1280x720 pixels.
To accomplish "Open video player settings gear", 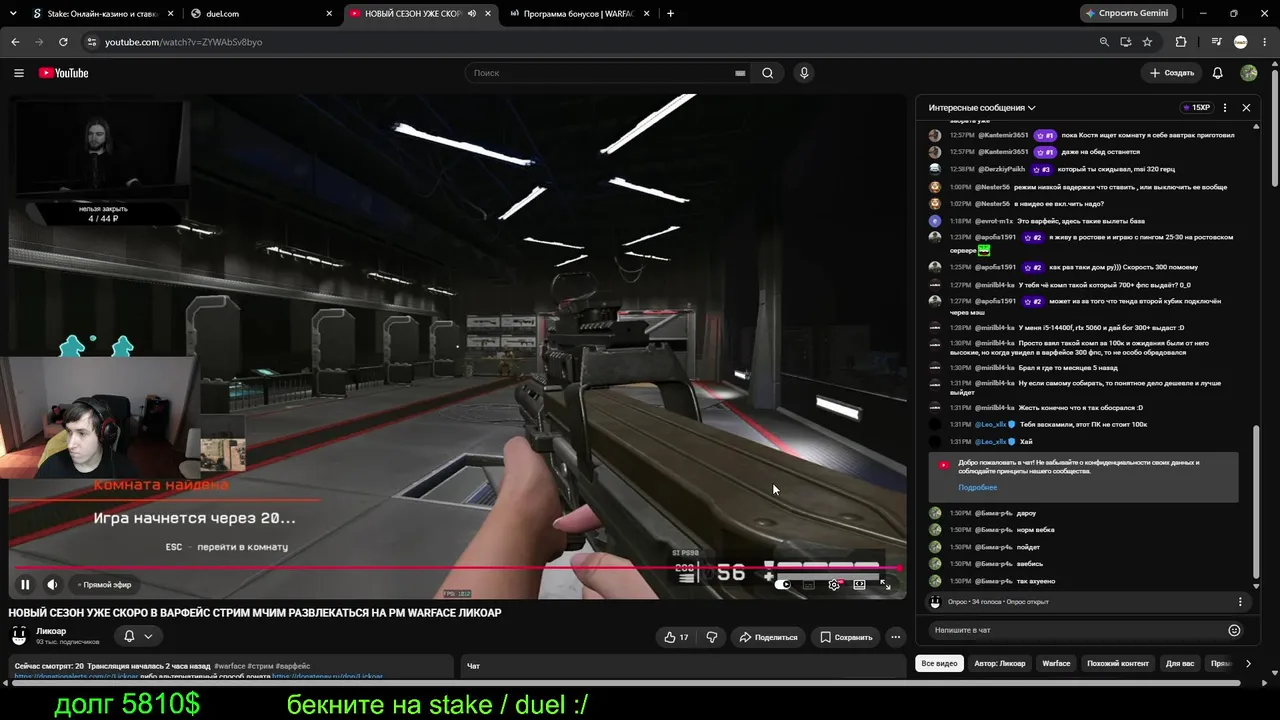I will pyautogui.click(x=834, y=585).
